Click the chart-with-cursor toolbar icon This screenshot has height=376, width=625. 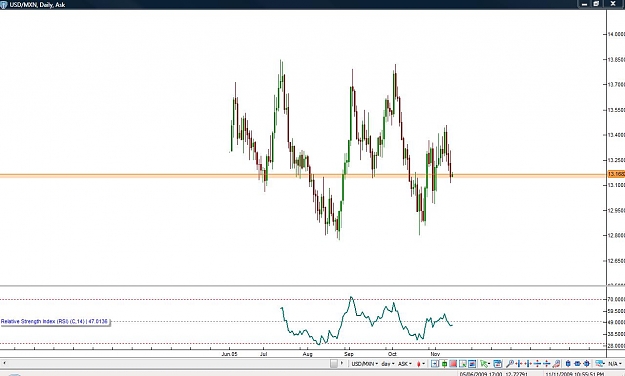463,364
